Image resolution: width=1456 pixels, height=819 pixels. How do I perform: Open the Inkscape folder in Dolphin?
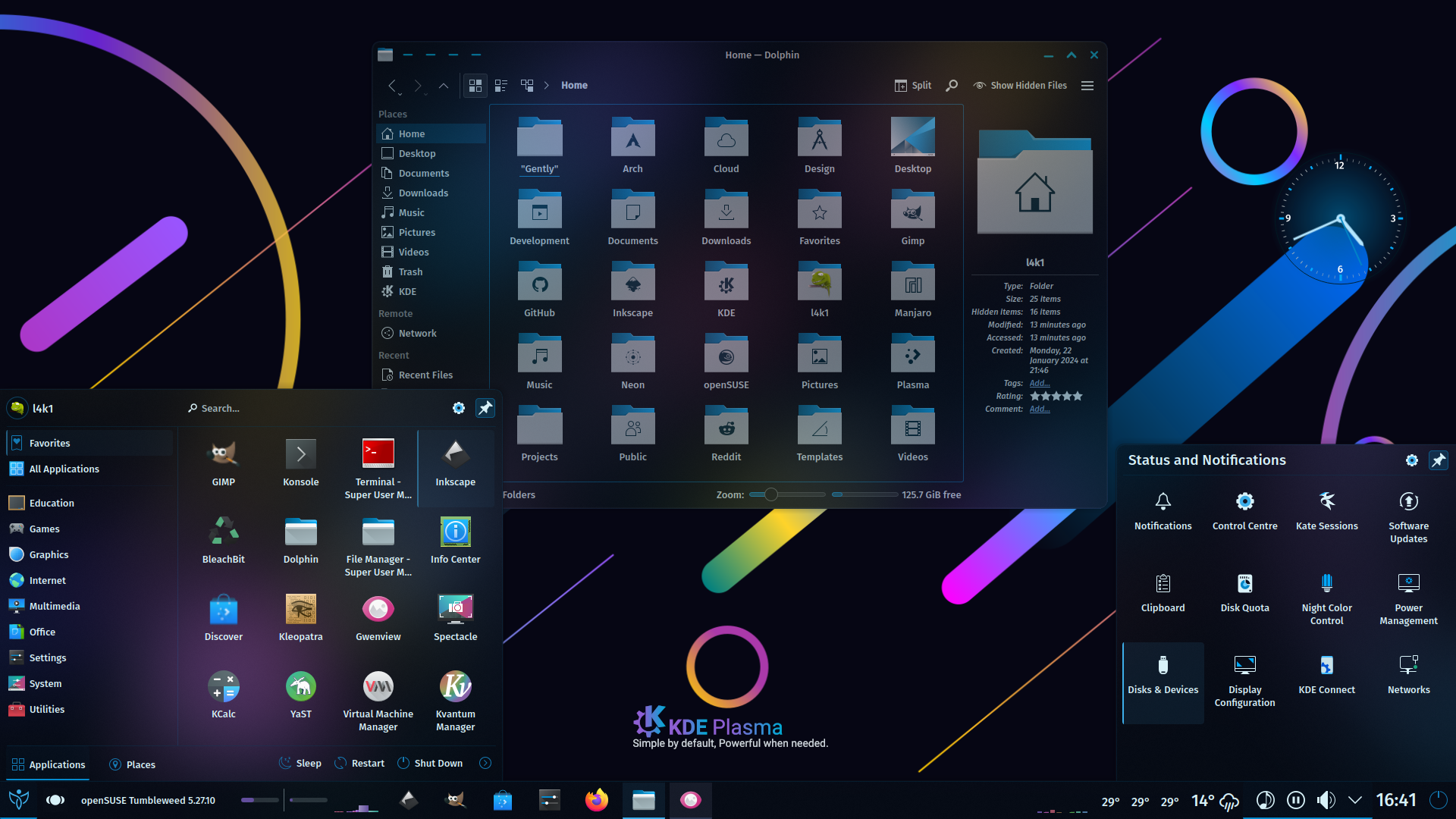(632, 290)
